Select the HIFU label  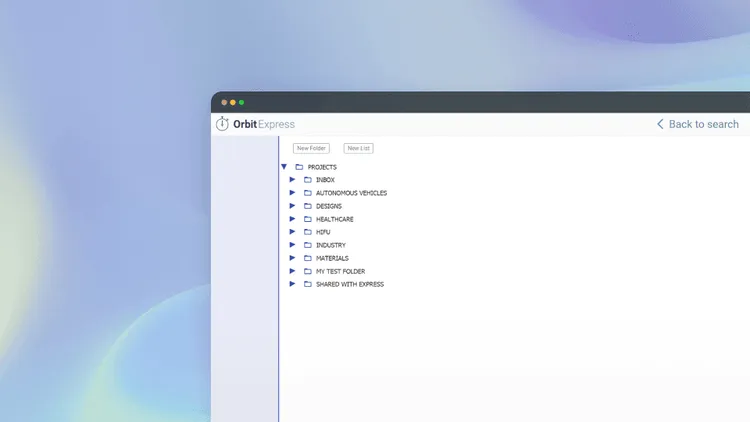323,232
